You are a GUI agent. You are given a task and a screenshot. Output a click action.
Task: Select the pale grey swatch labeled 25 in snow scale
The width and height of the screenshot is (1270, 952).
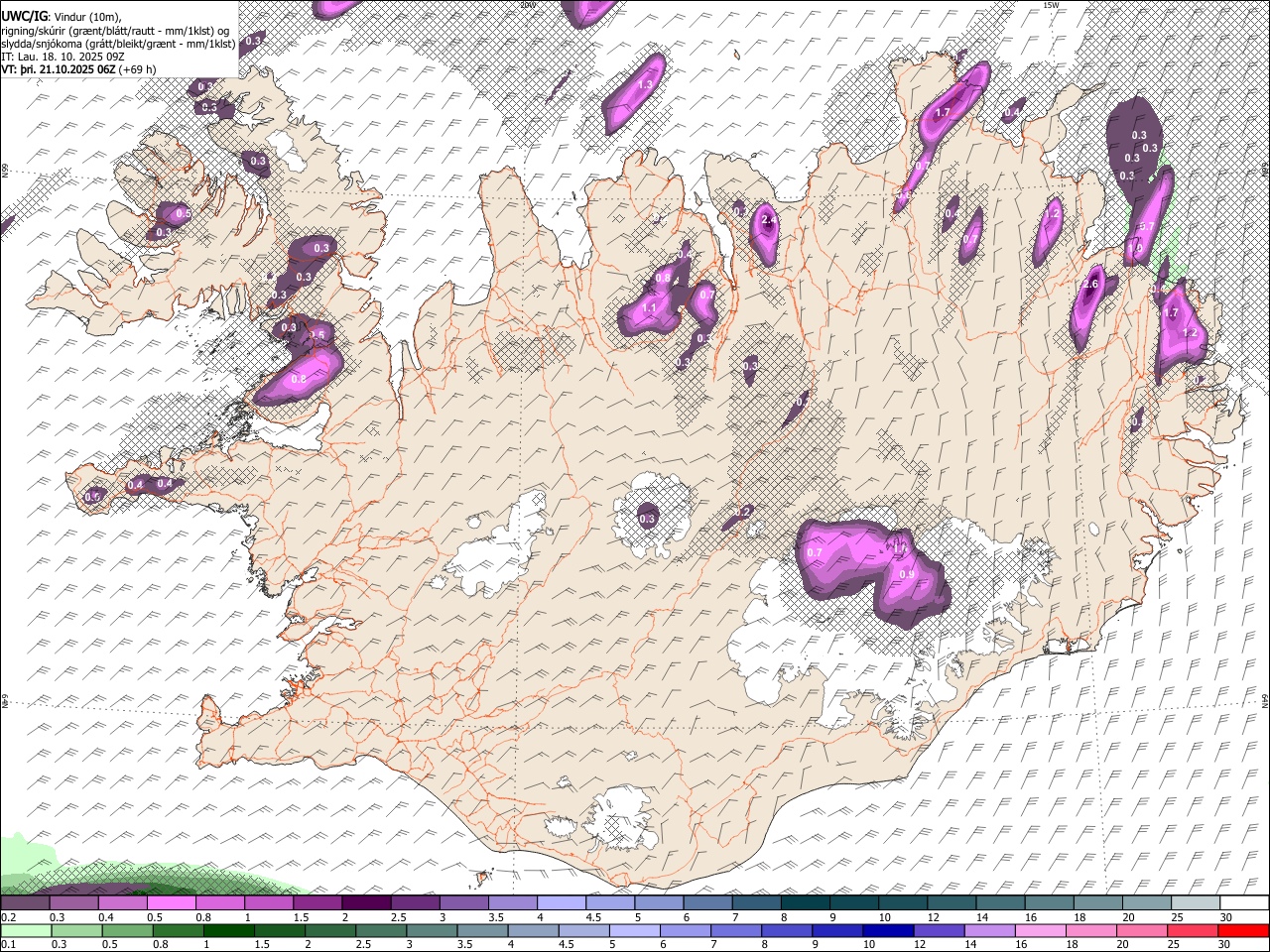click(1195, 902)
